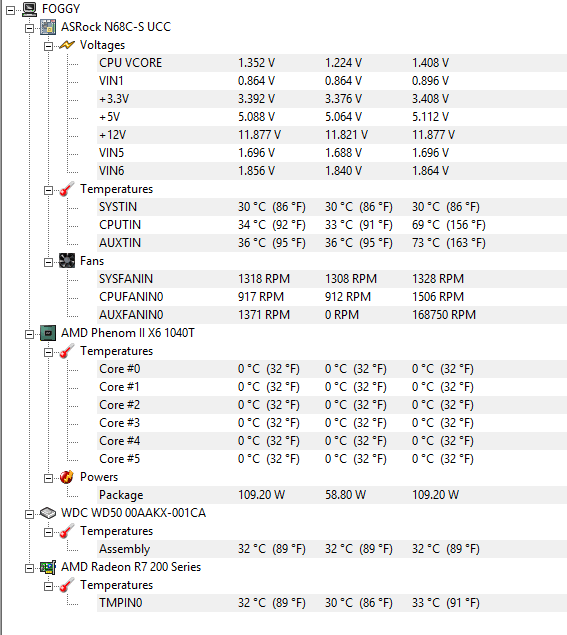Click the Fans icon
Screen dimensions: 567x635
67,261
